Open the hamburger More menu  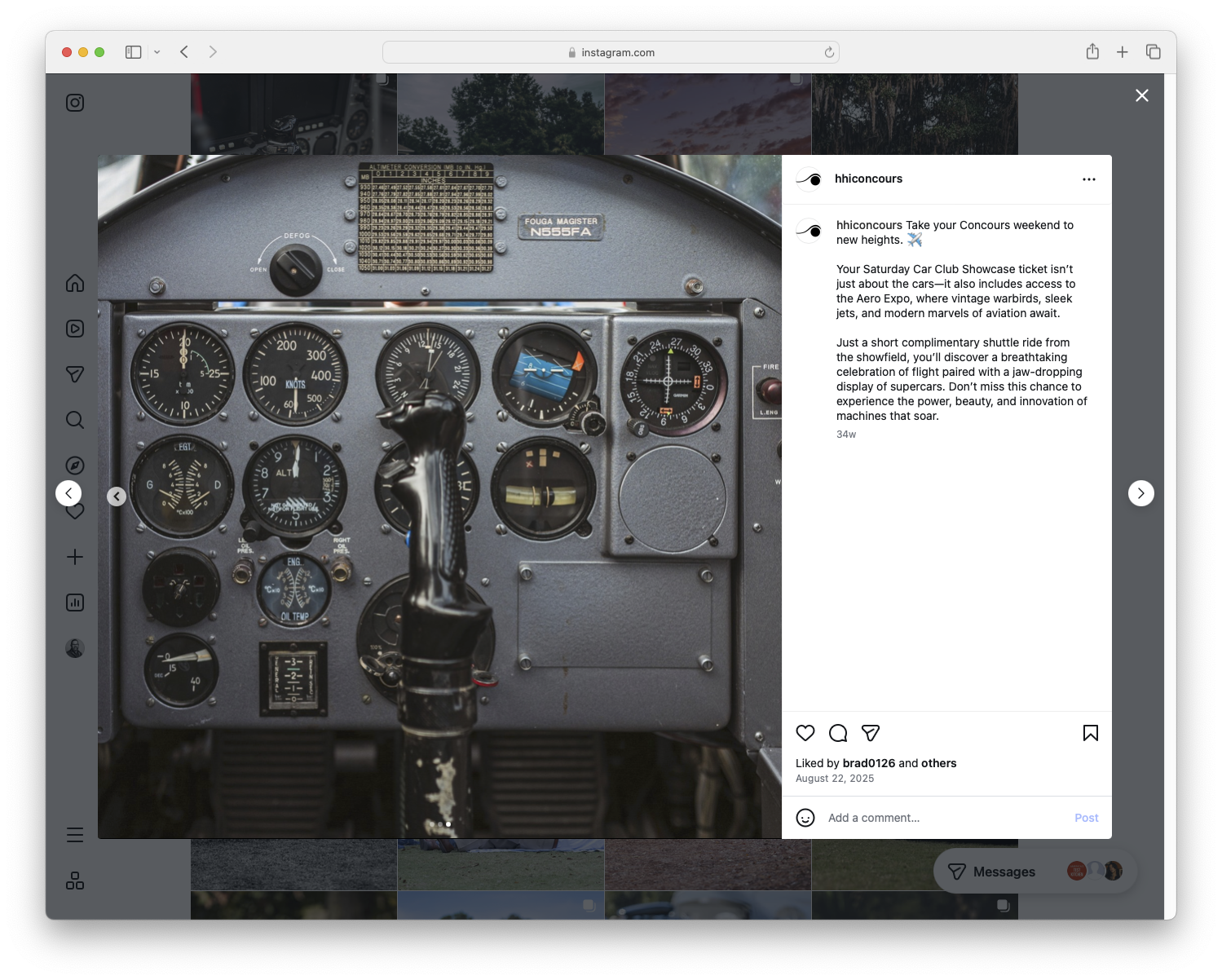click(74, 834)
